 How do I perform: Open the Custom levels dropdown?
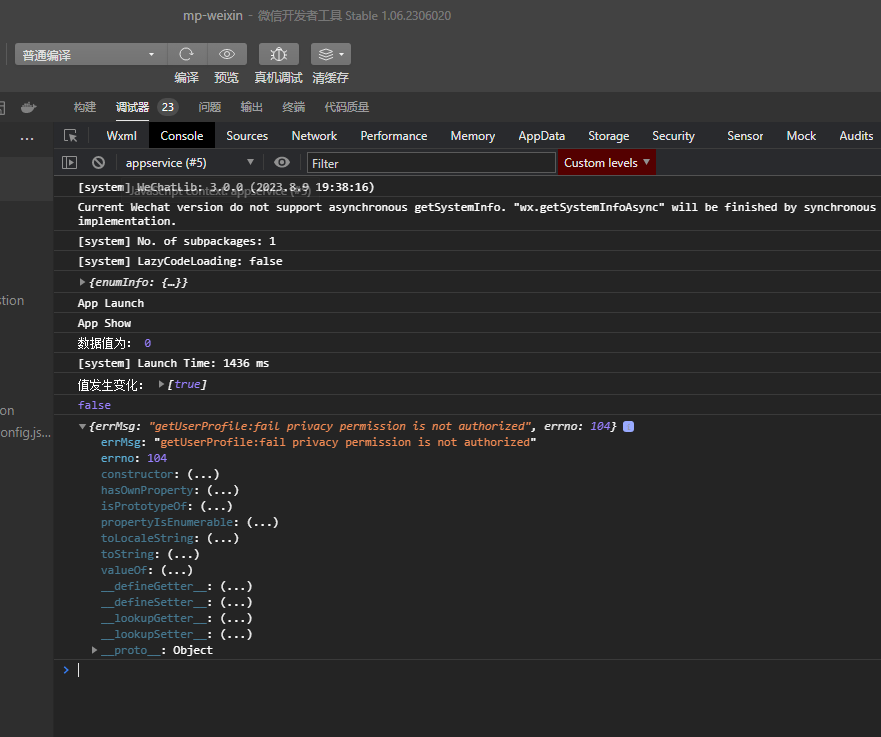607,163
